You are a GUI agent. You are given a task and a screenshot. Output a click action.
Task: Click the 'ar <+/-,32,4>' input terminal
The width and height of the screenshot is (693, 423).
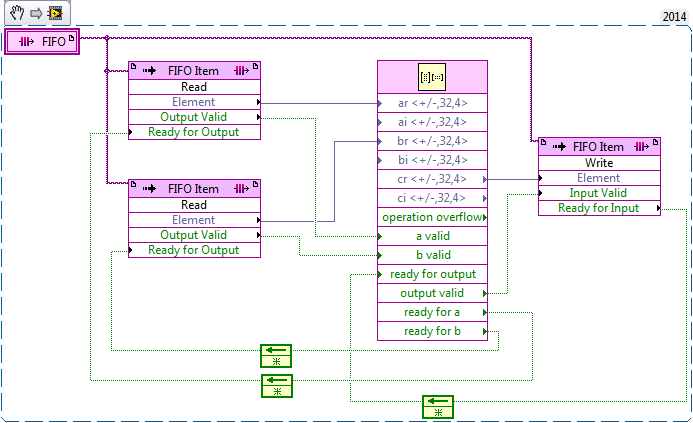click(432, 103)
